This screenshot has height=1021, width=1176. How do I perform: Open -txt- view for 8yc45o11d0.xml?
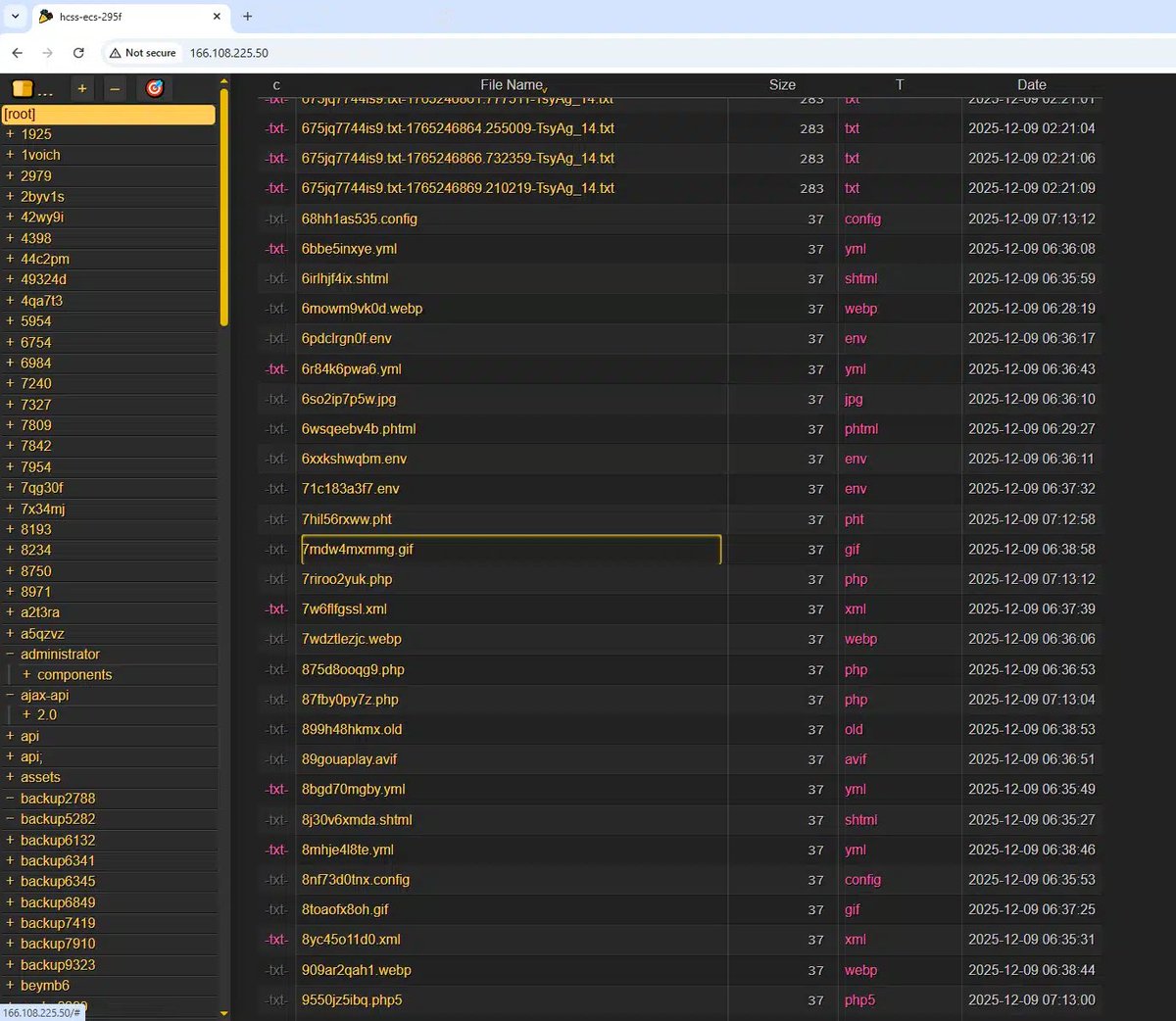[x=276, y=940]
